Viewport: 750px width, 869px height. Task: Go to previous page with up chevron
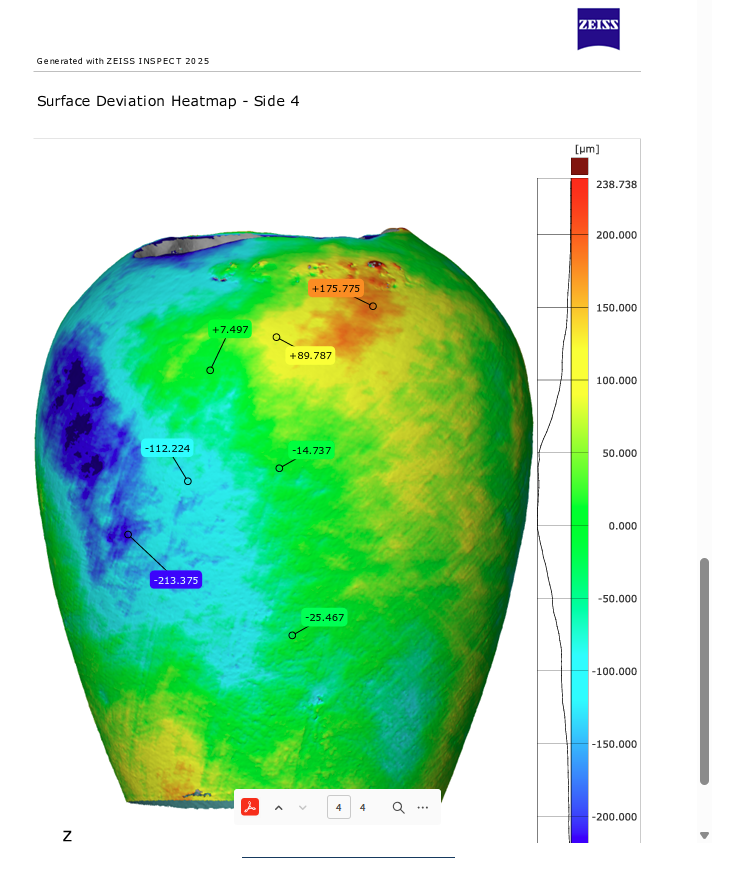pyautogui.click(x=279, y=807)
